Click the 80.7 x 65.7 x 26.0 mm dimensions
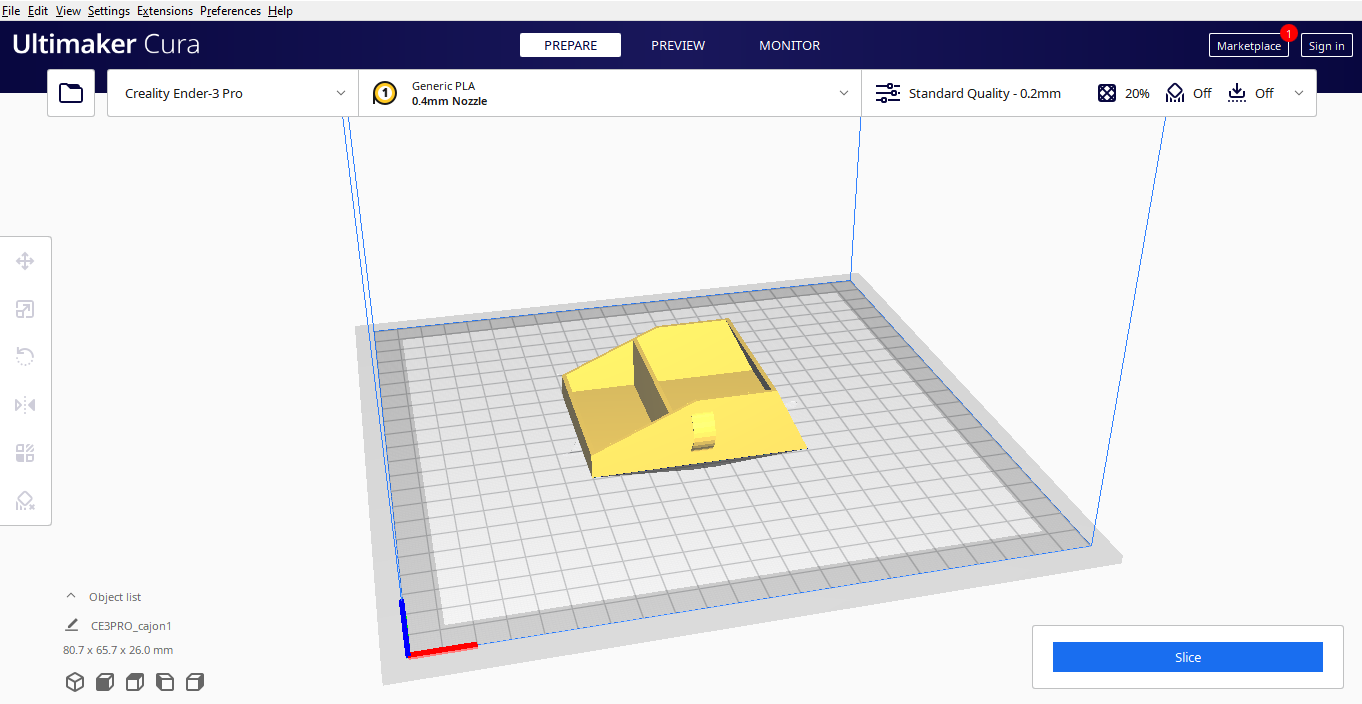Viewport: 1362px width, 704px height. 118,650
